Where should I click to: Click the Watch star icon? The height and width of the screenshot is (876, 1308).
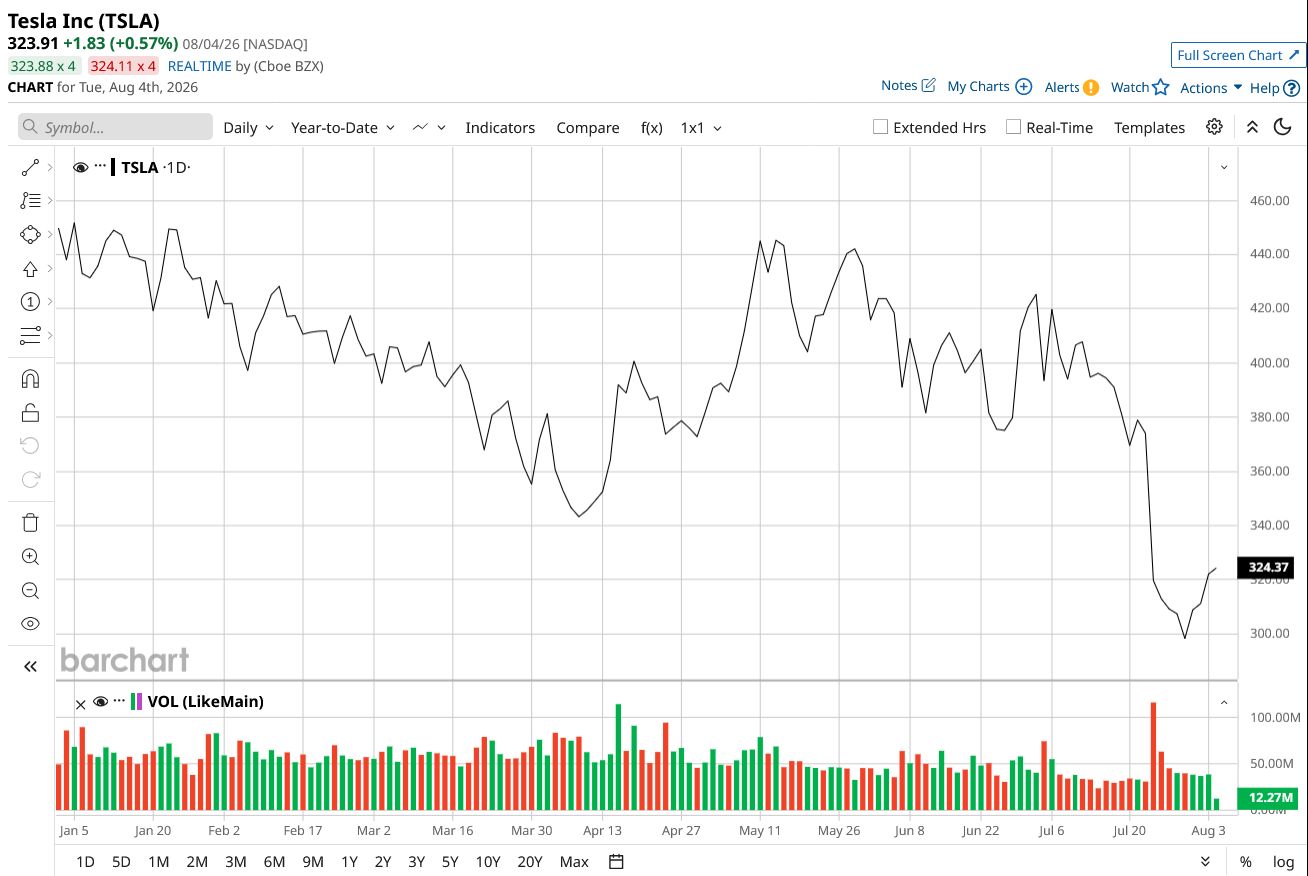[x=1160, y=87]
